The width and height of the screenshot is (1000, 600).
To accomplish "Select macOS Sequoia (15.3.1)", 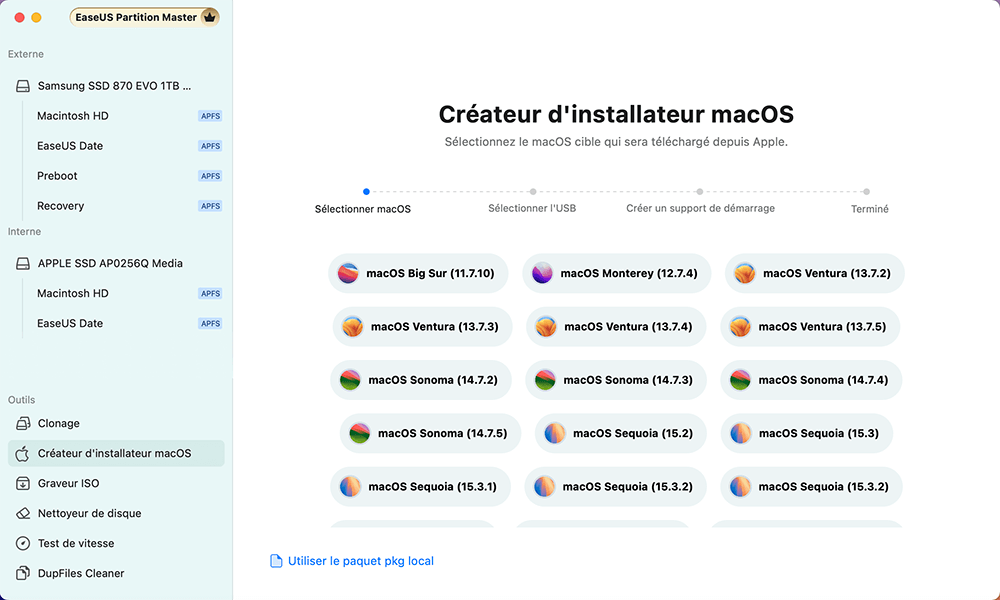I will coord(420,487).
